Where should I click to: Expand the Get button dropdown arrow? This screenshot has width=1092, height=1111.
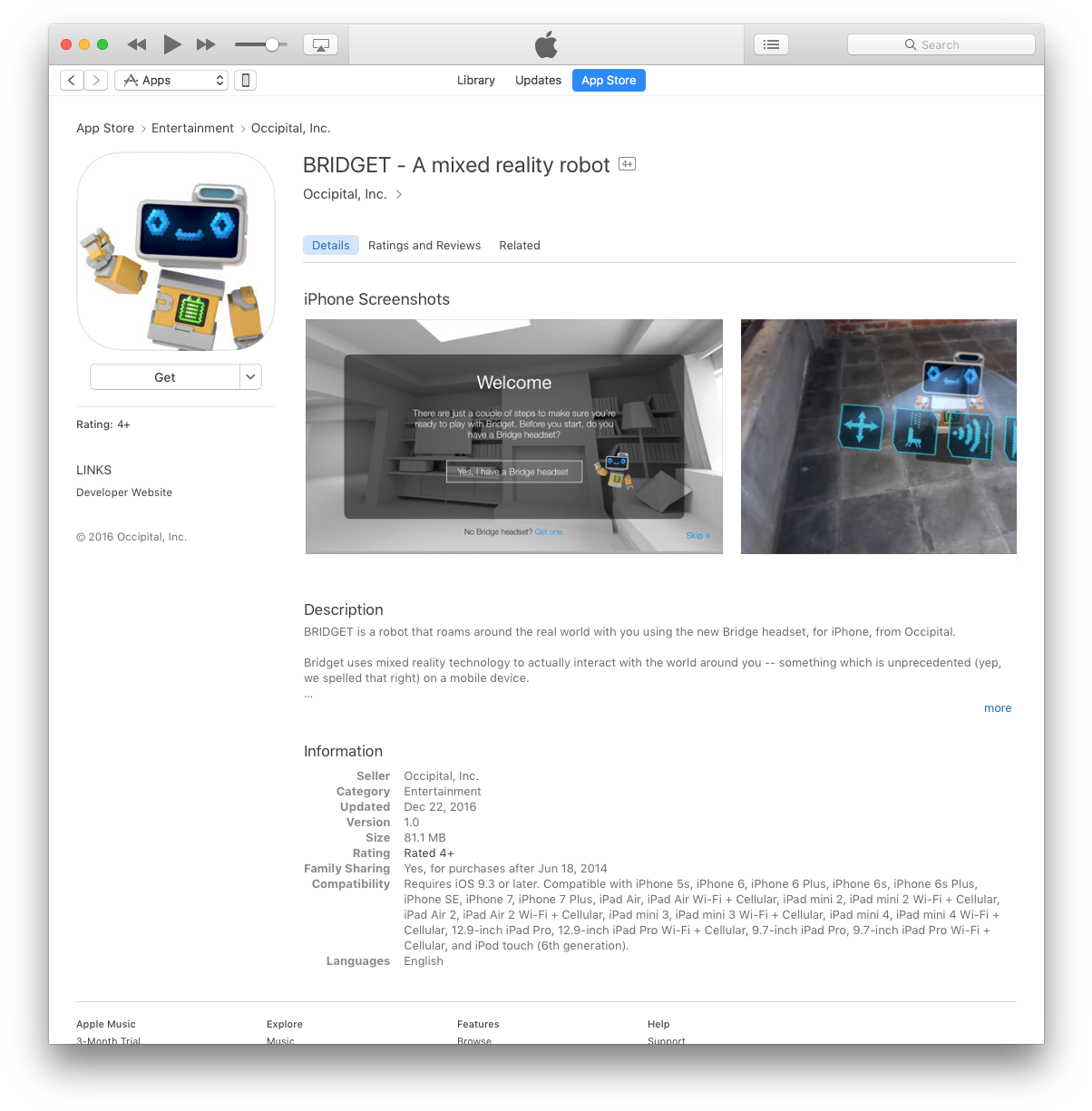250,377
